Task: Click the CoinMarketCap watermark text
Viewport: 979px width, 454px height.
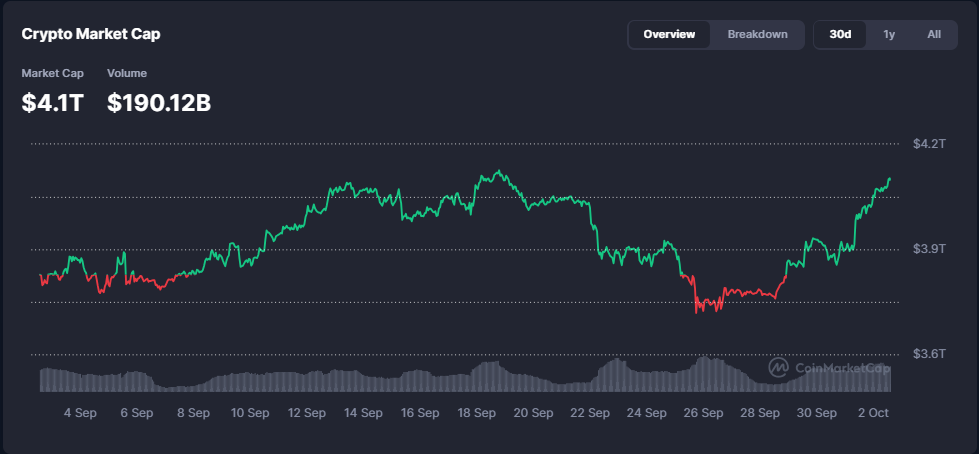Action: [842, 368]
